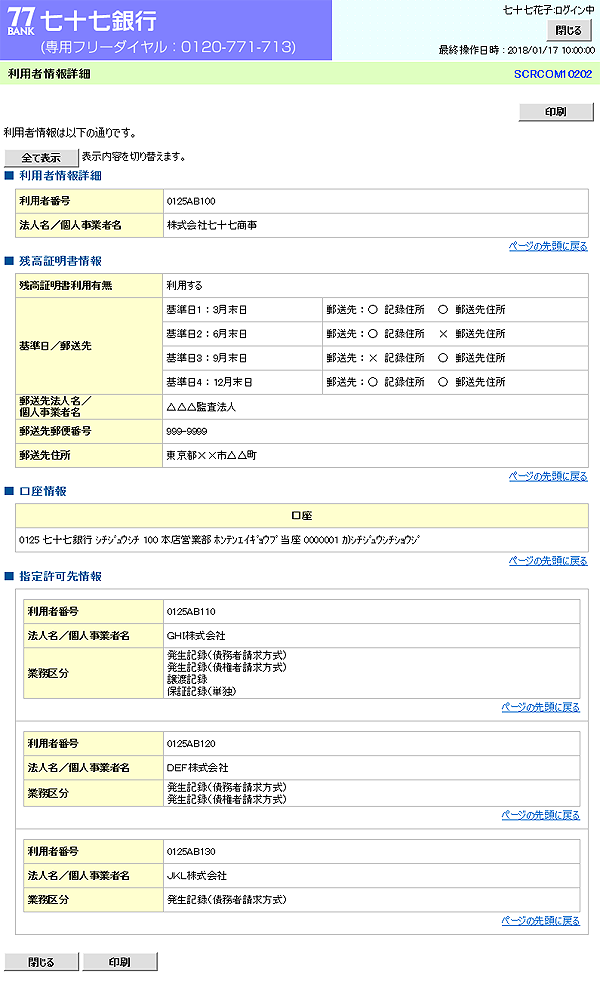The width and height of the screenshot is (600, 981).
Task: Select user number 0125AB130
Action: (191, 851)
